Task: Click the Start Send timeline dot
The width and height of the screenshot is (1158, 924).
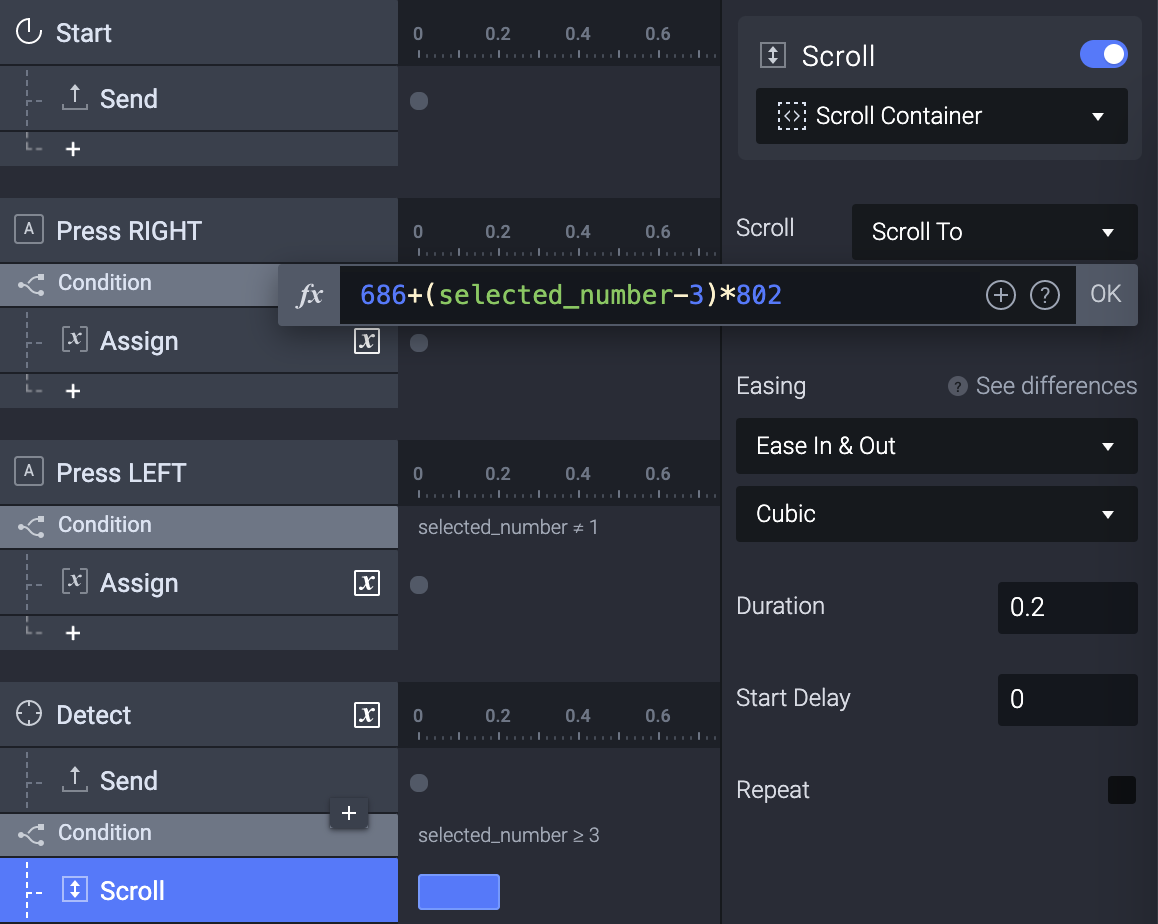Action: [x=419, y=101]
